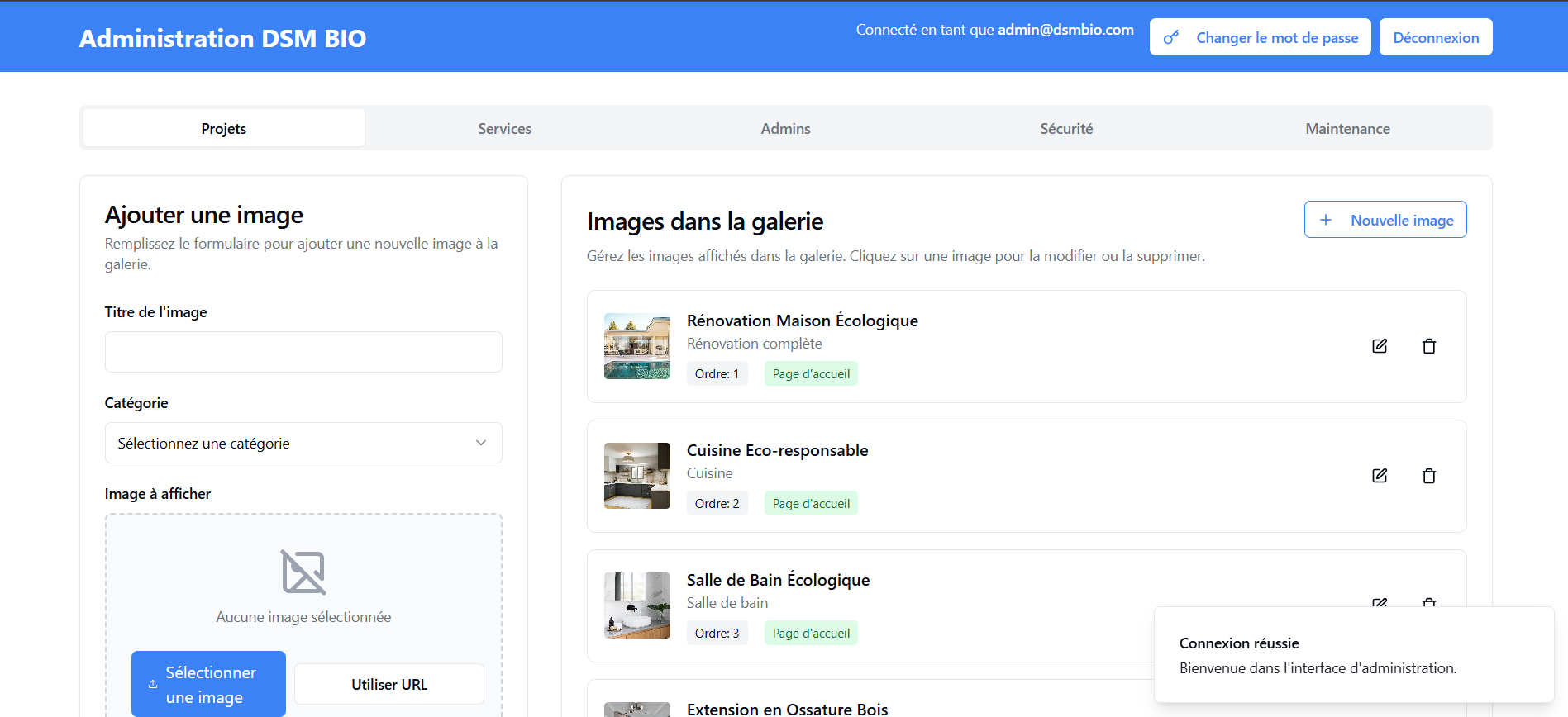Click trash icon for Cuisine Eco-responsable
This screenshot has height=717, width=1568.
coord(1428,476)
